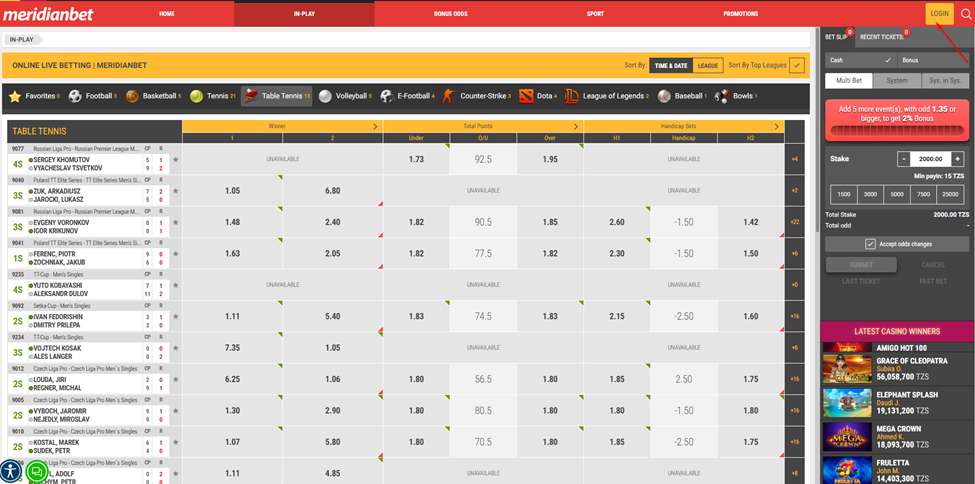Increase stake with plus button
The image size is (975, 484).
pyautogui.click(x=958, y=159)
